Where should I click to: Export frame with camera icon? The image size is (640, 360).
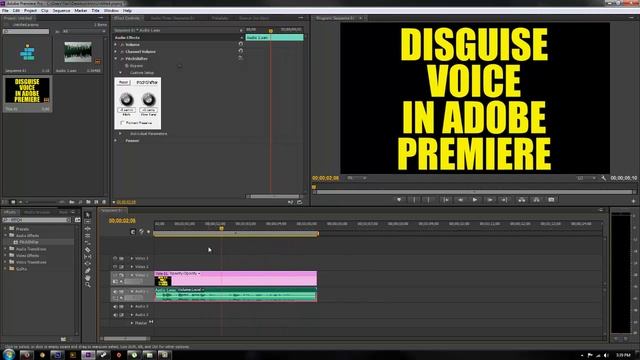click(551, 200)
